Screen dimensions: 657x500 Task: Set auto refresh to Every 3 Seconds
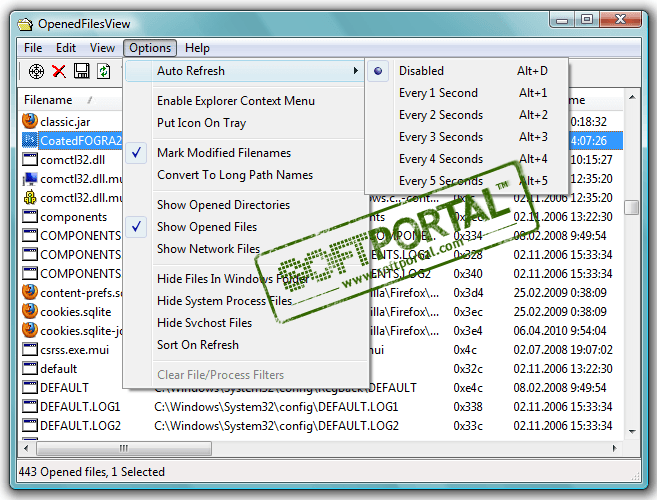tap(466, 137)
